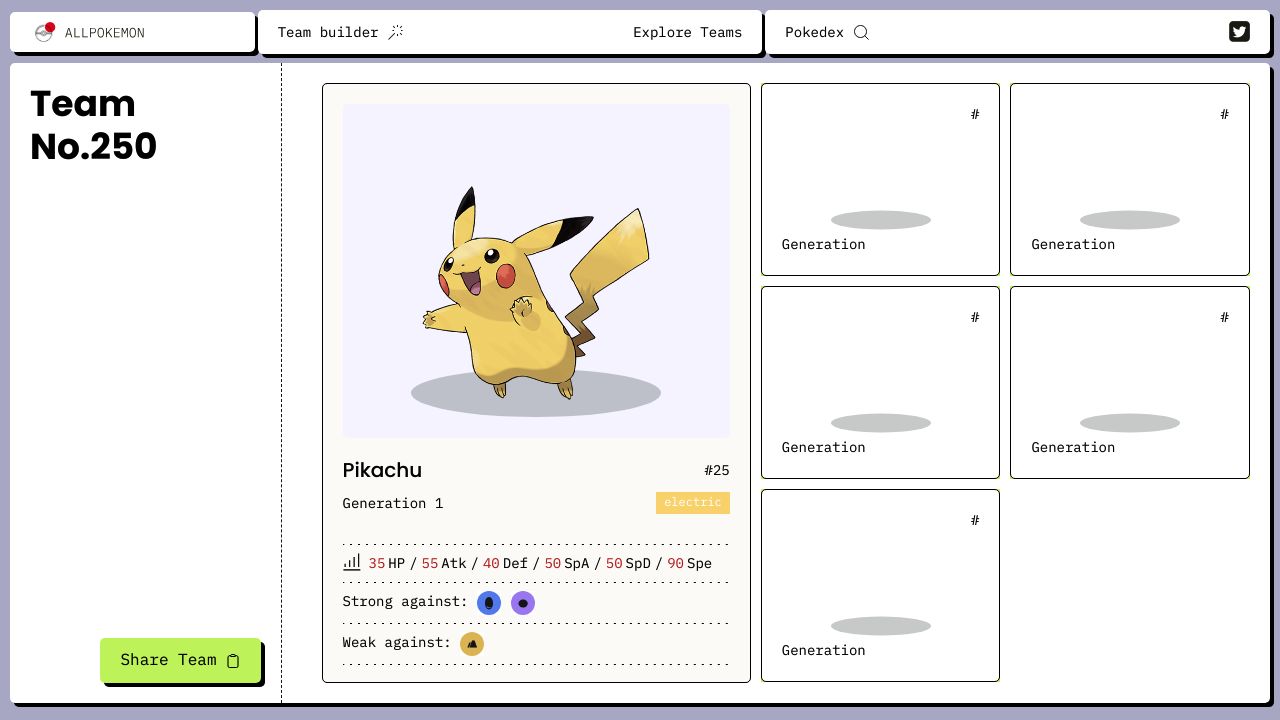
Task: Click the stats bar chart icon
Action: (352, 563)
